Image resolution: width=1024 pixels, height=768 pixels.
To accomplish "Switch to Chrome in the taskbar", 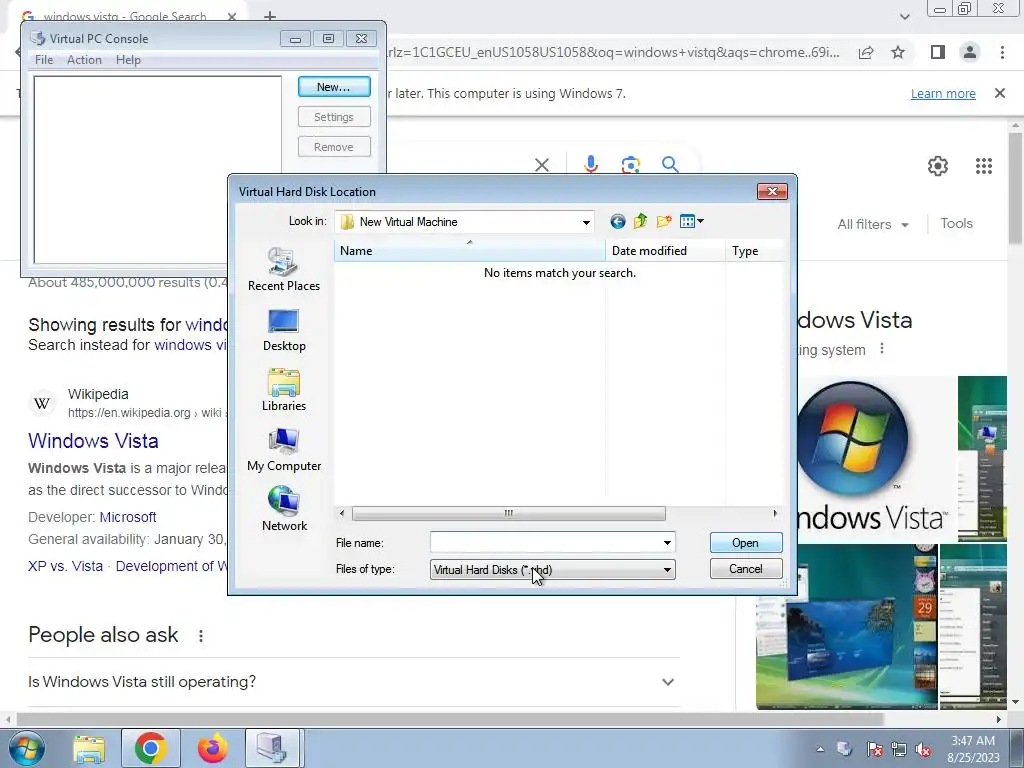I will (151, 748).
